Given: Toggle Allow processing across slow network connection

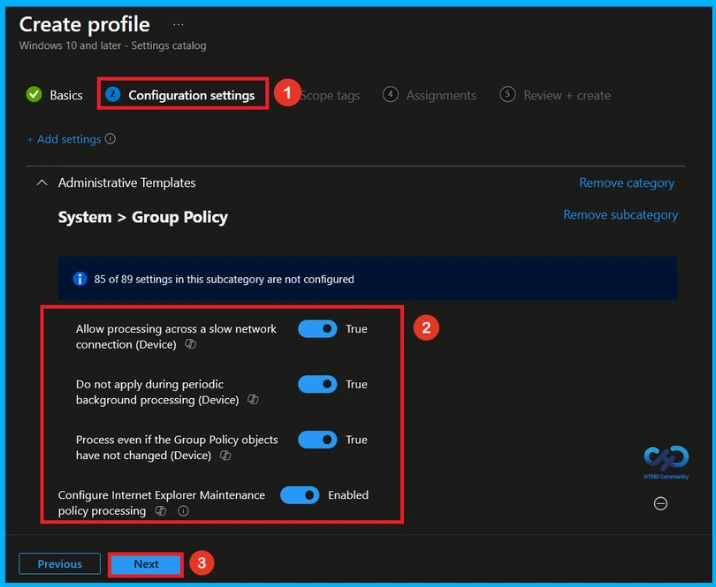Looking at the screenshot, I should click(317, 329).
